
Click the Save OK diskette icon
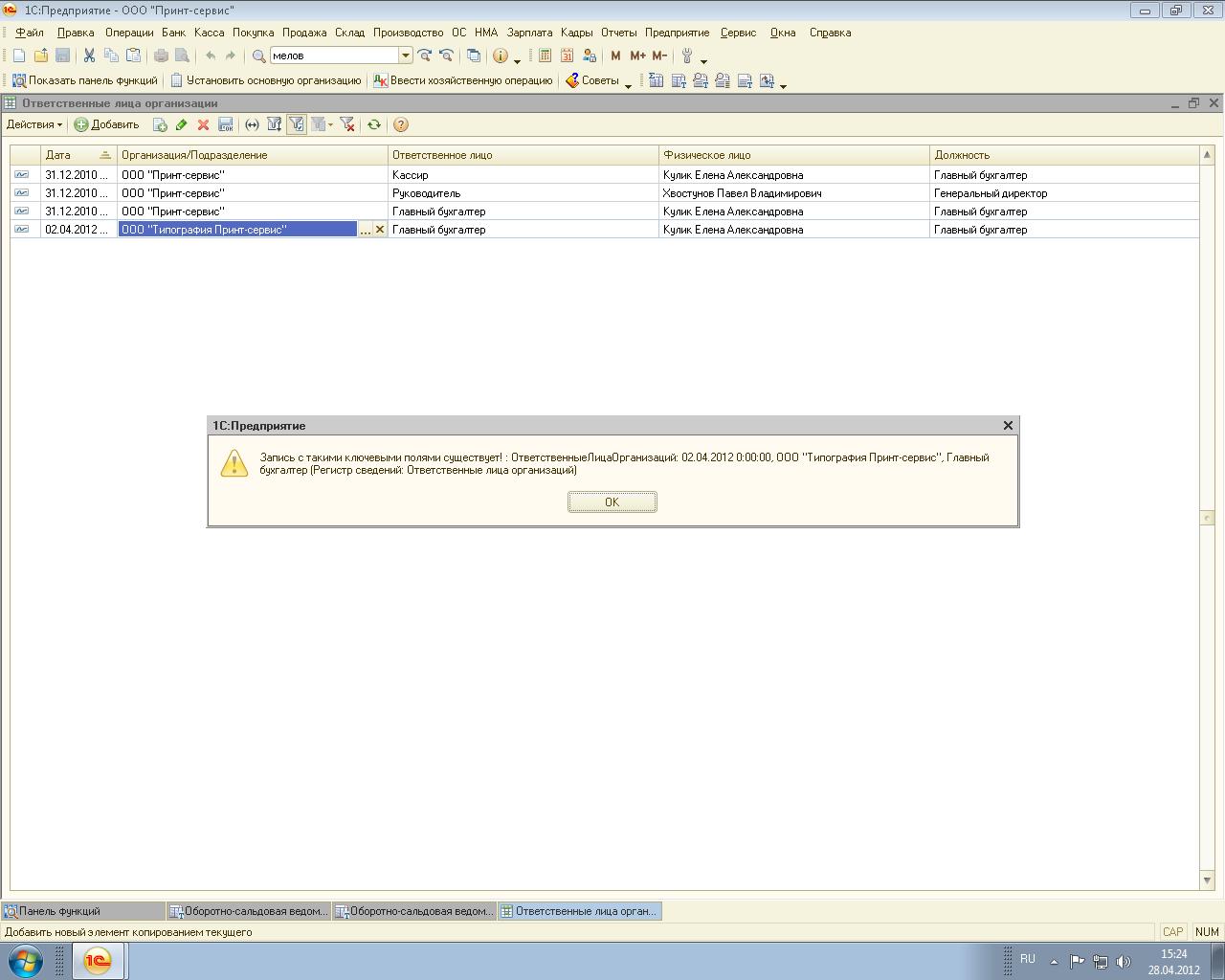[x=226, y=124]
